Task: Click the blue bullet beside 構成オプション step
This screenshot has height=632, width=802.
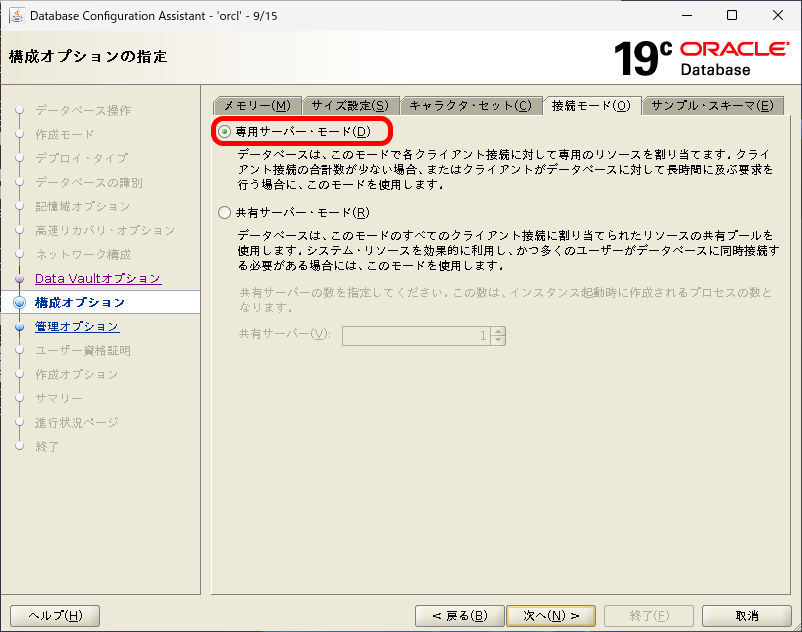Action: 21,303
